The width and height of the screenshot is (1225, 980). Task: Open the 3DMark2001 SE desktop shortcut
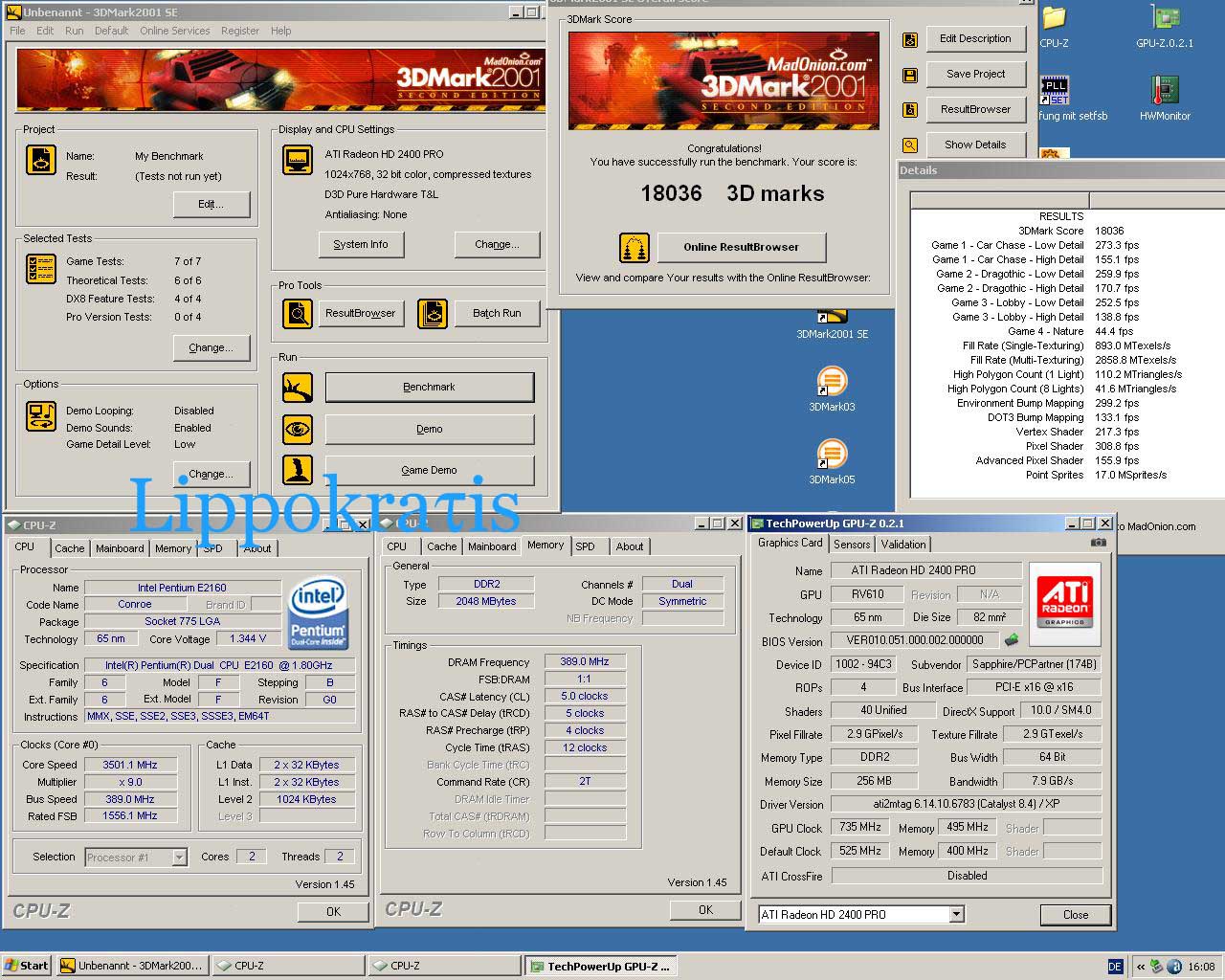point(833,325)
